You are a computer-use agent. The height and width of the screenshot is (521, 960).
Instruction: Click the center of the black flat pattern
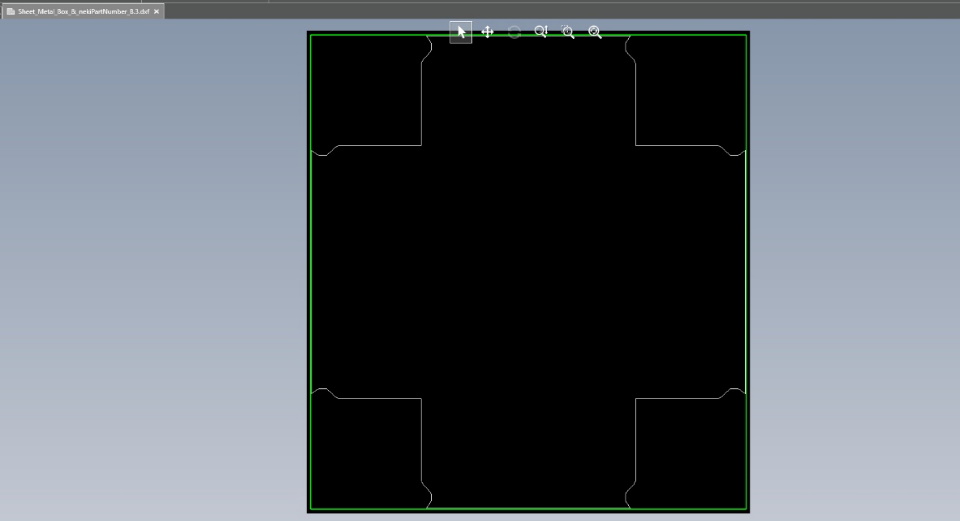528,272
